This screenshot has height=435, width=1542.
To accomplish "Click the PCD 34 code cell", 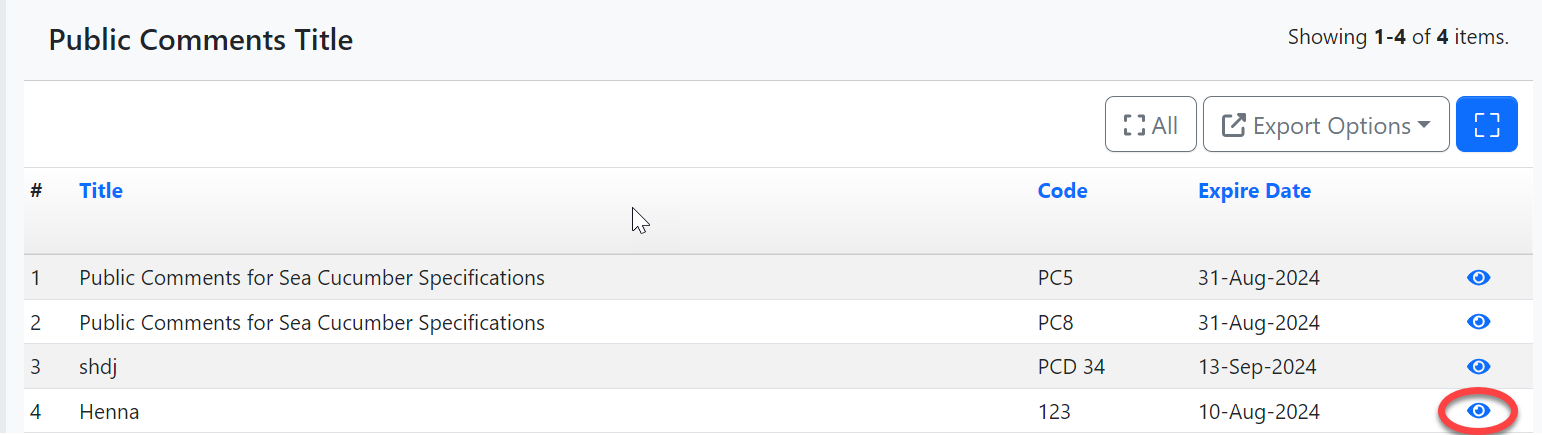I will (1071, 367).
